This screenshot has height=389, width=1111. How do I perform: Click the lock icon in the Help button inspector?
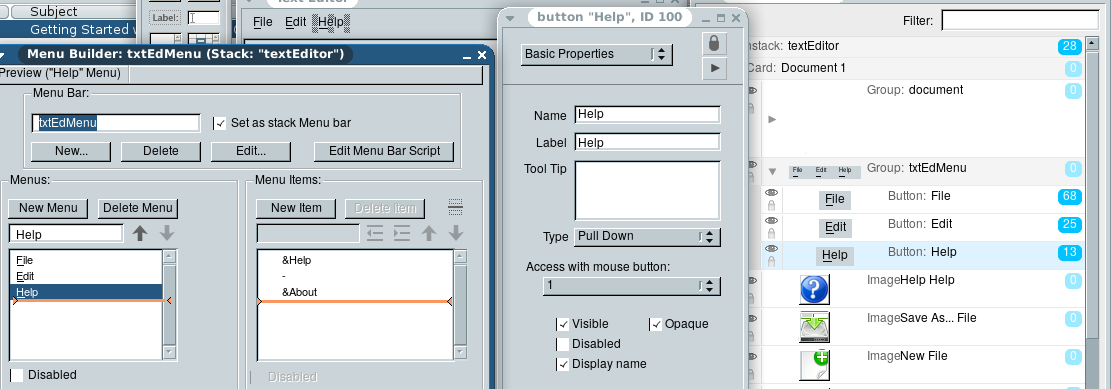[714, 43]
